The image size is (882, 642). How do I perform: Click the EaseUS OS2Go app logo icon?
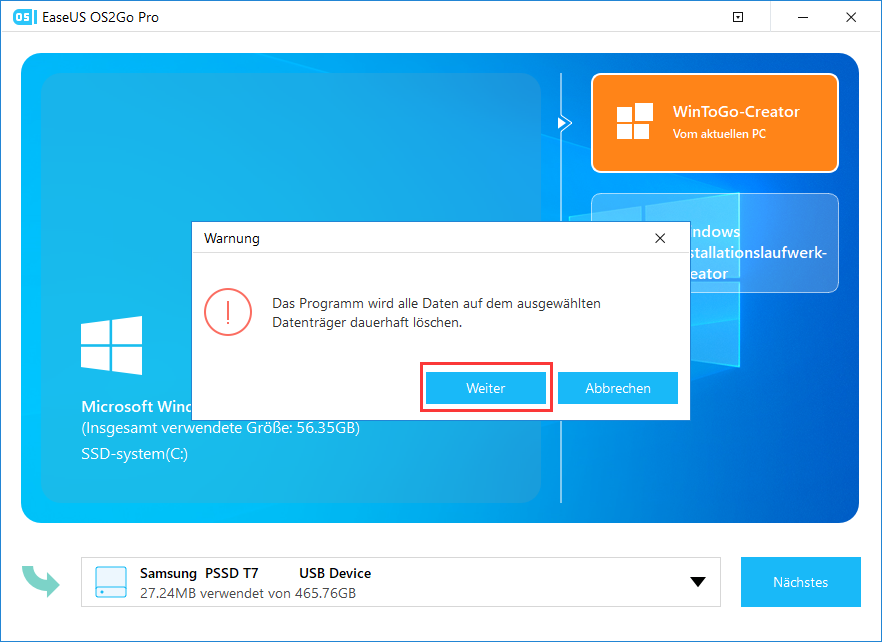tap(24, 17)
